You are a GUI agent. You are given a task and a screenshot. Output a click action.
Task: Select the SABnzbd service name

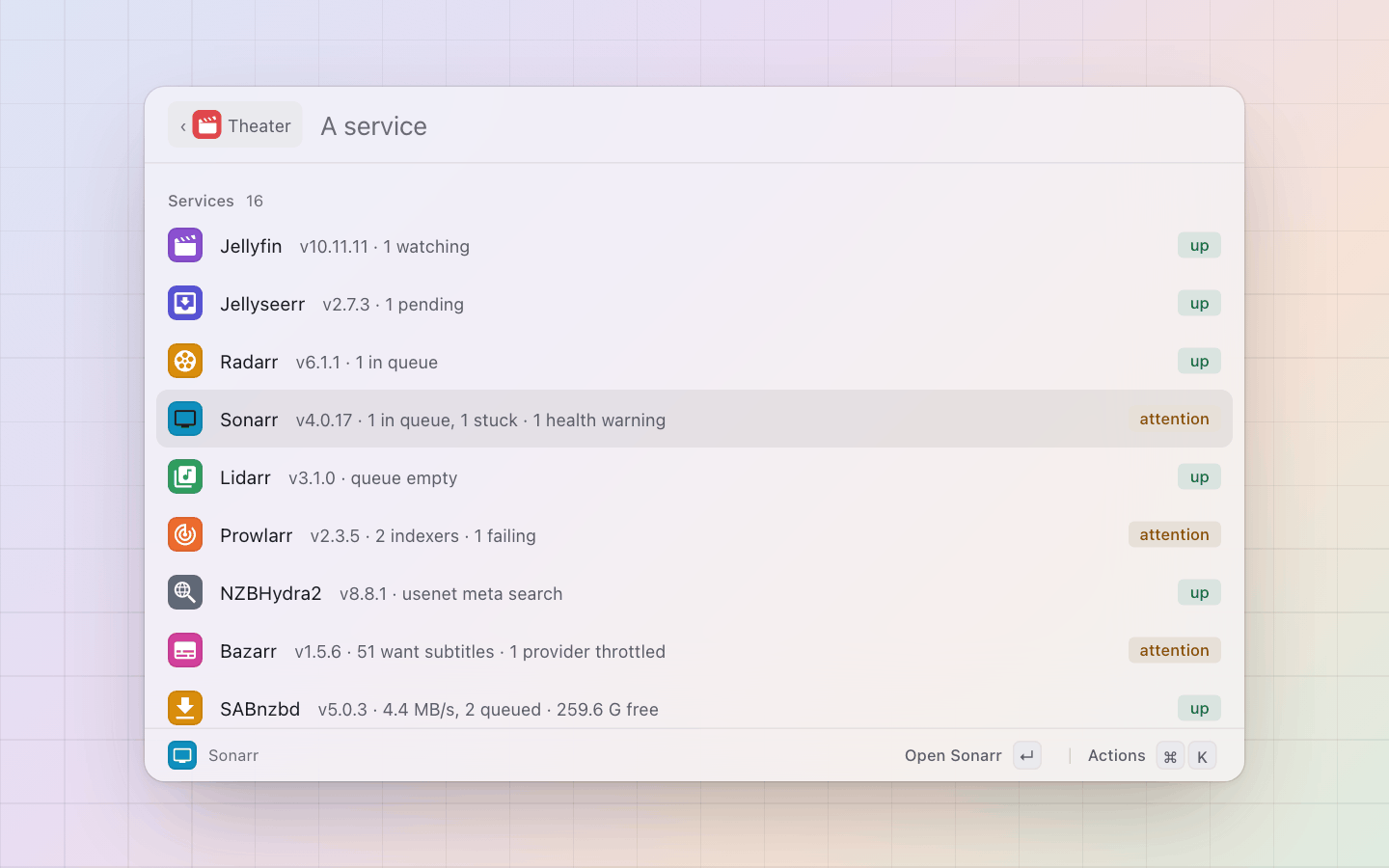(x=259, y=709)
